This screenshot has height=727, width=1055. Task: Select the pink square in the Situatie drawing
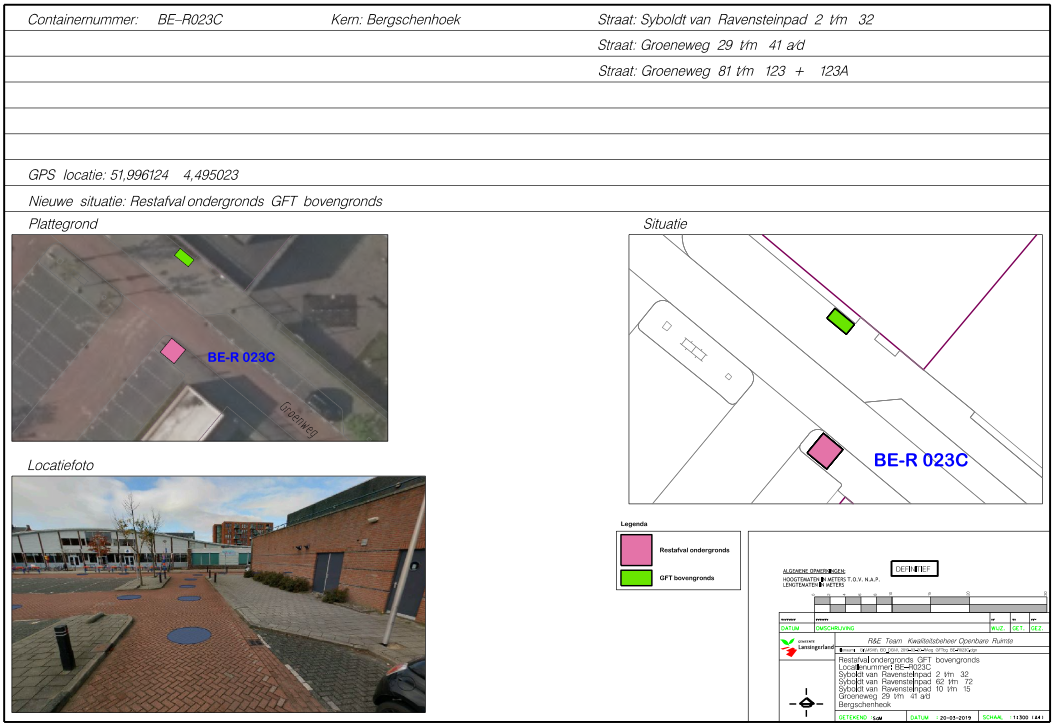click(824, 451)
